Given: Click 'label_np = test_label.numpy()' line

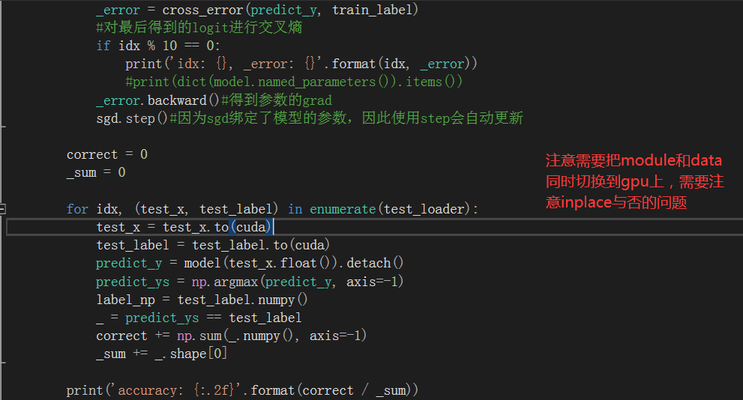Looking at the screenshot, I should point(201,299).
